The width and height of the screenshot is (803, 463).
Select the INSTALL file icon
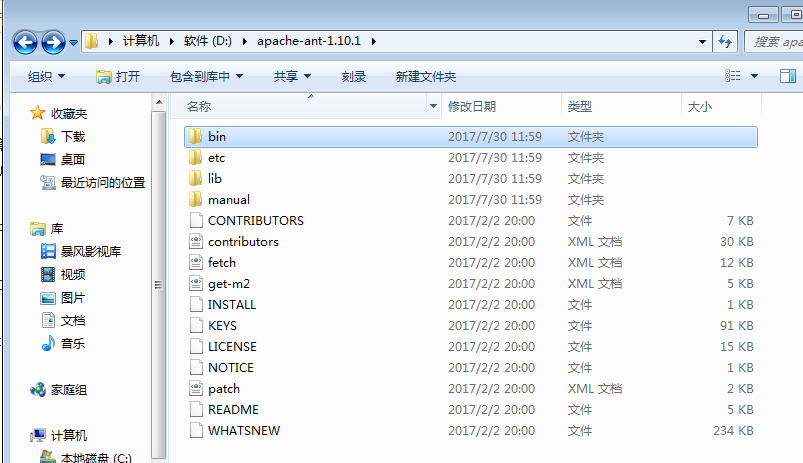click(x=196, y=304)
